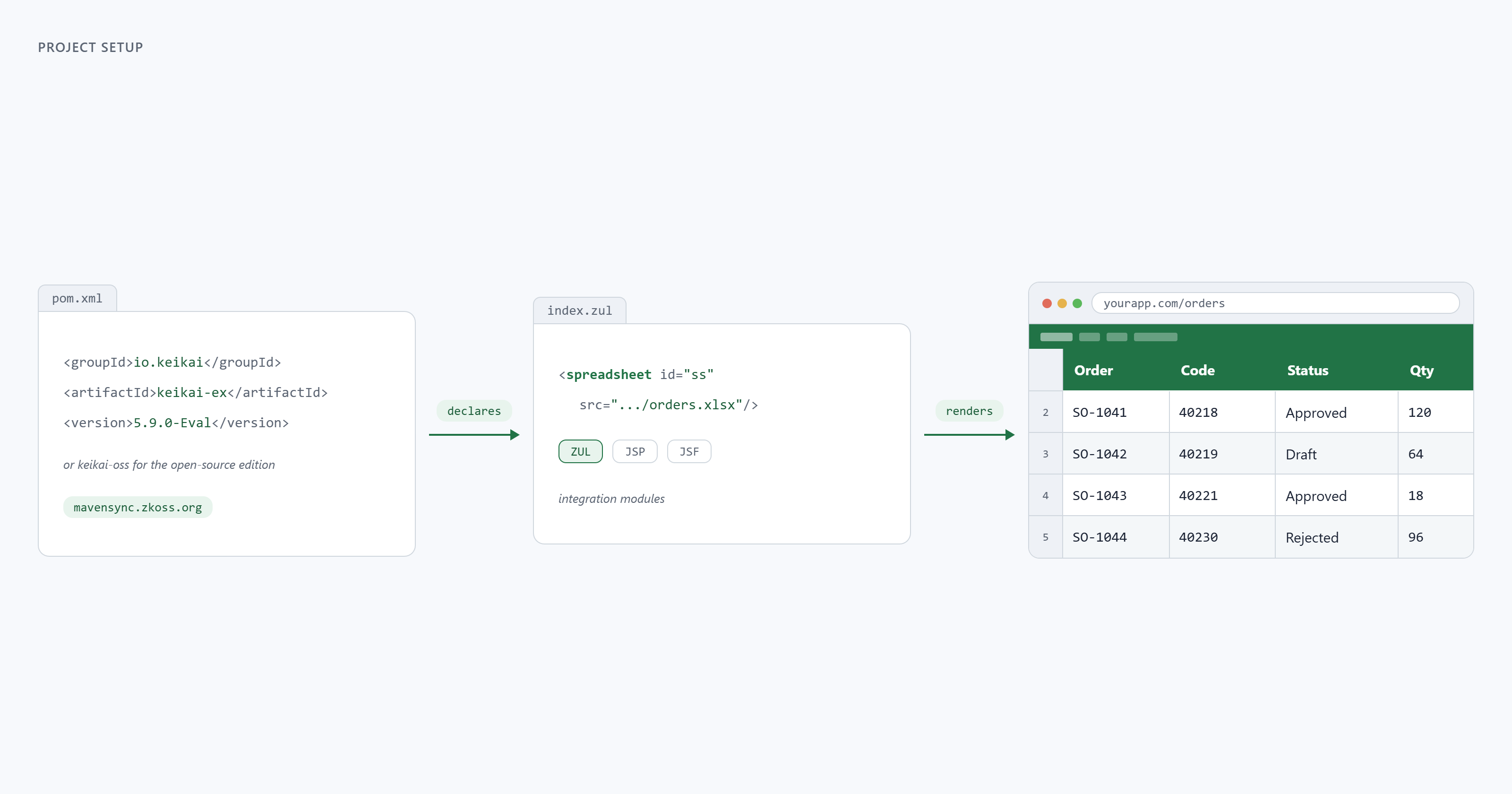The width and height of the screenshot is (1512, 794).
Task: Select the Draft status cell
Action: point(1337,454)
